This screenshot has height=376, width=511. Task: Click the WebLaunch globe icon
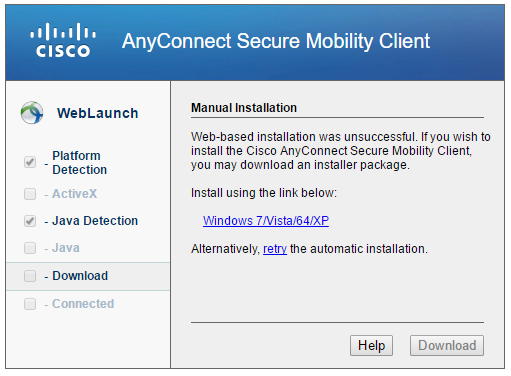tap(32, 113)
